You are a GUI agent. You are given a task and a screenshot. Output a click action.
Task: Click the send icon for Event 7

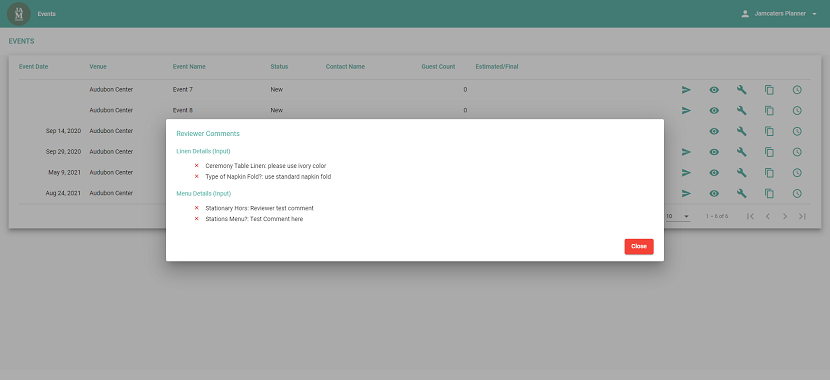tap(687, 90)
